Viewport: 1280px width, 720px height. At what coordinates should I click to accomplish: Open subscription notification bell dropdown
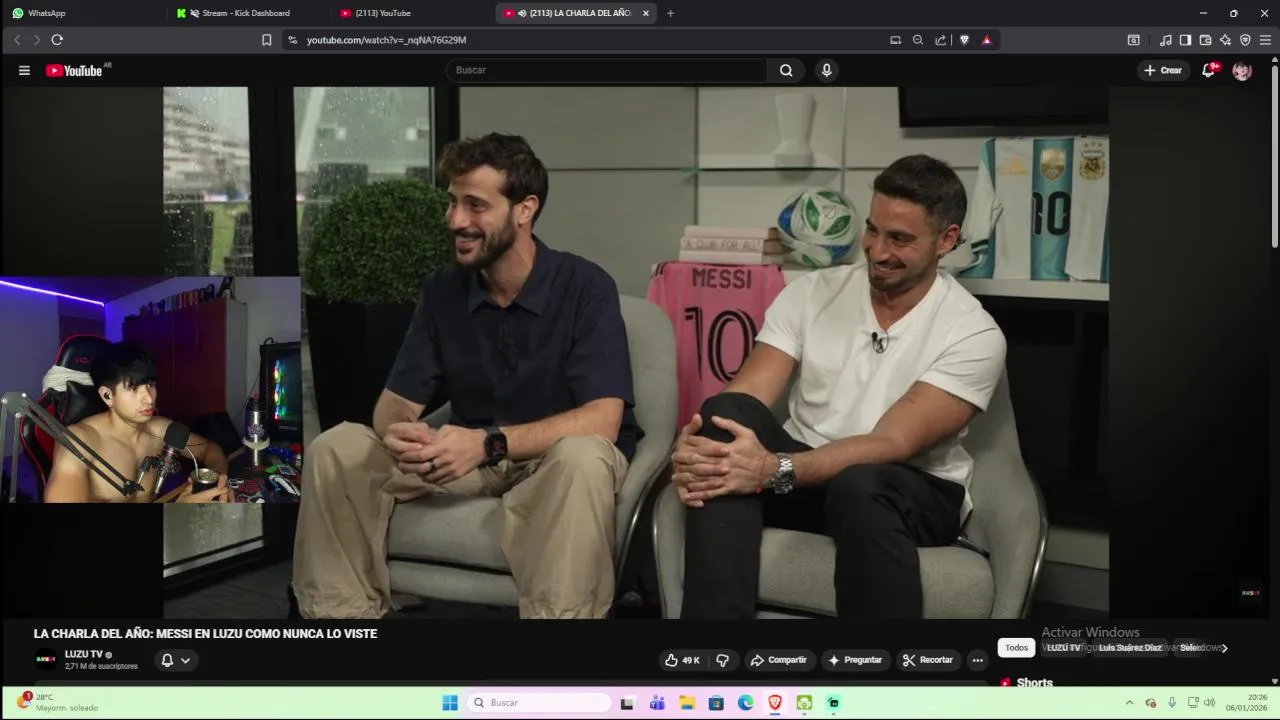pos(175,660)
